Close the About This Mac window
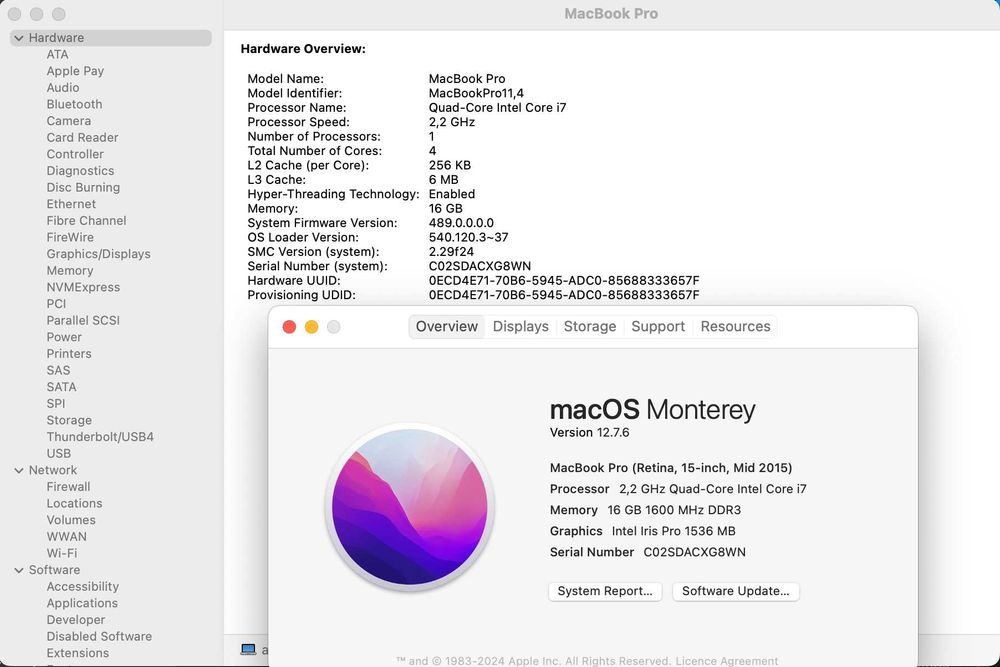The width and height of the screenshot is (1000, 667). point(289,327)
